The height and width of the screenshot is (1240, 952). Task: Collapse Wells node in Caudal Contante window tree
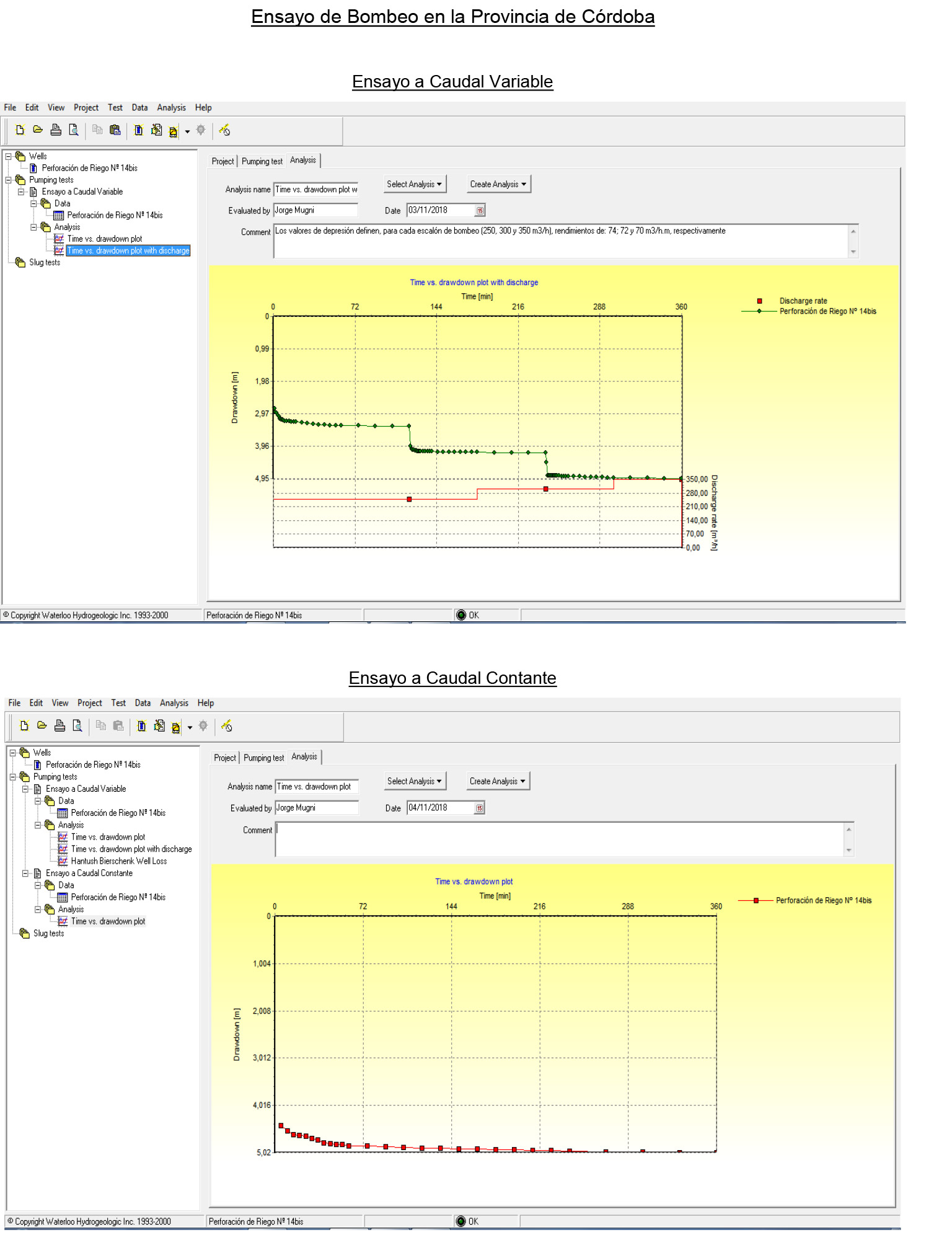click(12, 753)
